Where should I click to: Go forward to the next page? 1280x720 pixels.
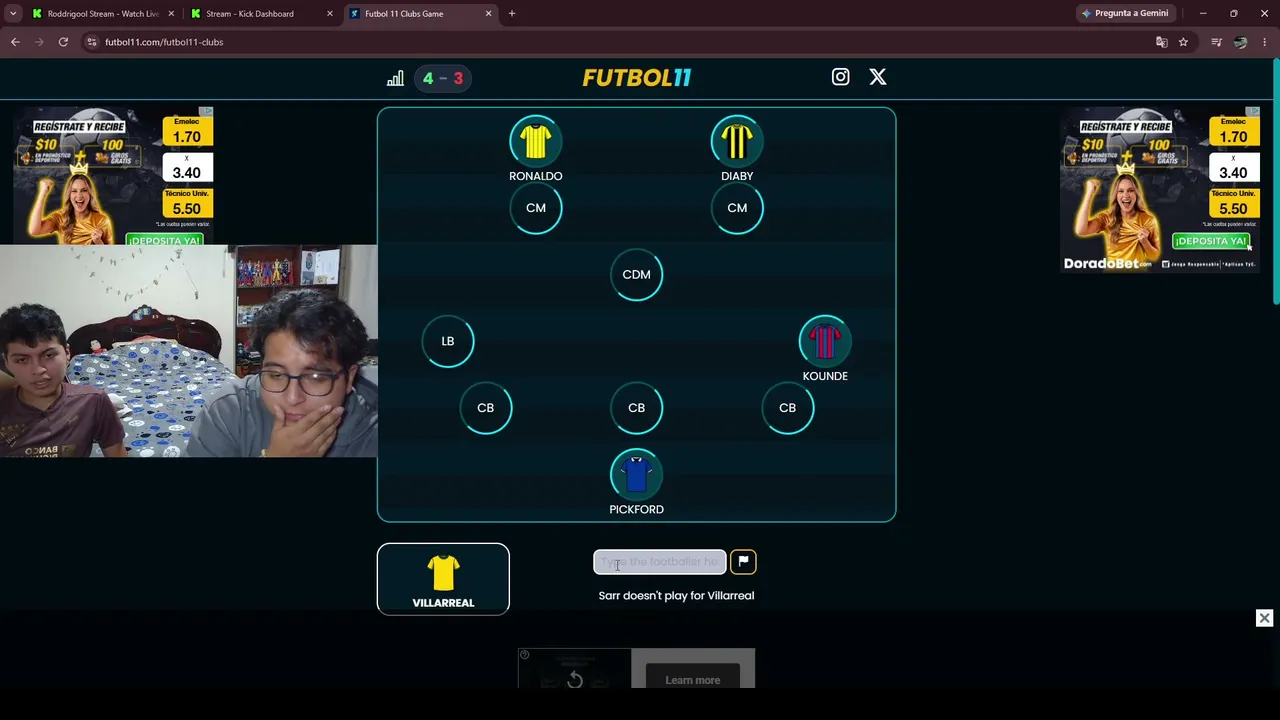point(39,42)
